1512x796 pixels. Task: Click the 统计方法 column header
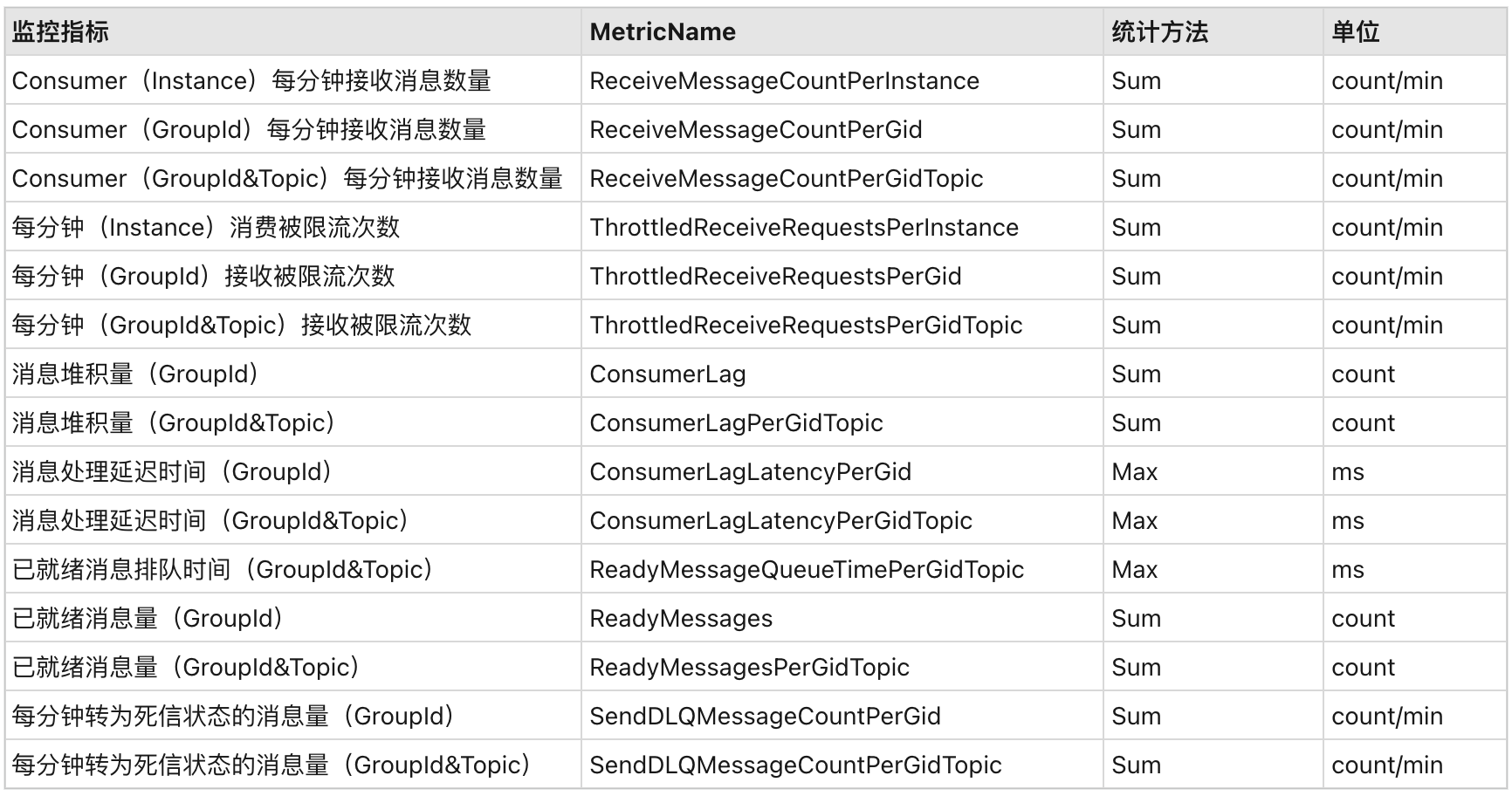click(1159, 32)
